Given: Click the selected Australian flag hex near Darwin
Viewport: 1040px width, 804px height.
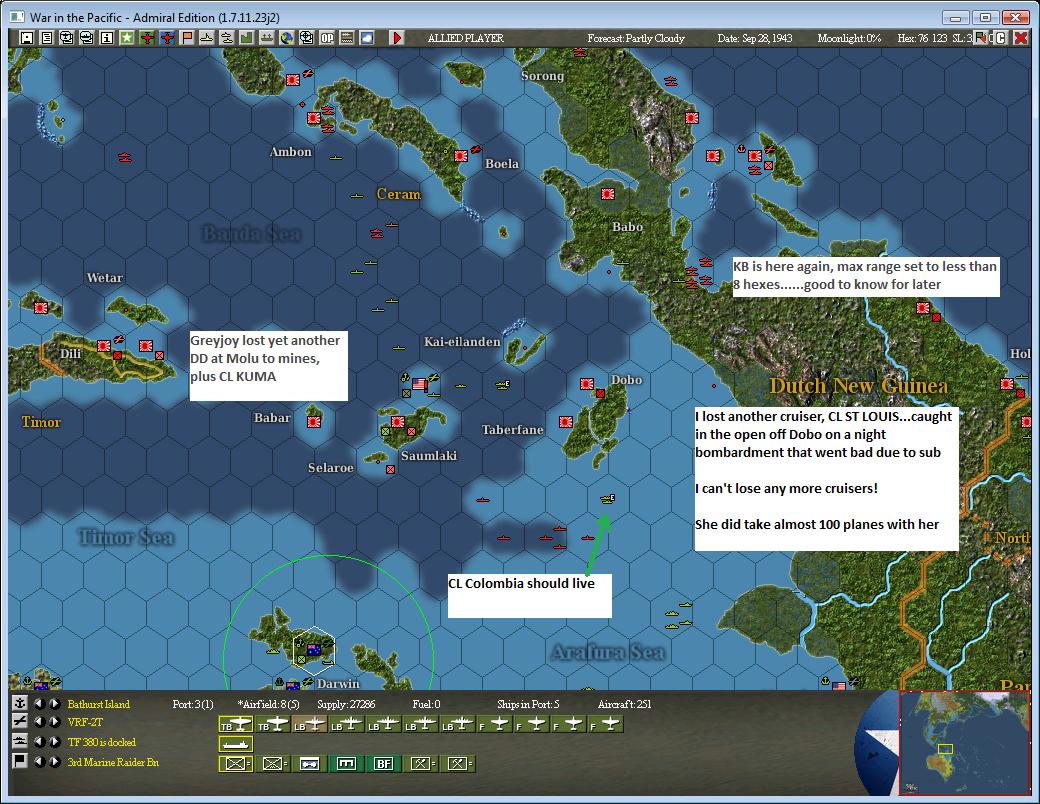Looking at the screenshot, I should pos(314,650).
